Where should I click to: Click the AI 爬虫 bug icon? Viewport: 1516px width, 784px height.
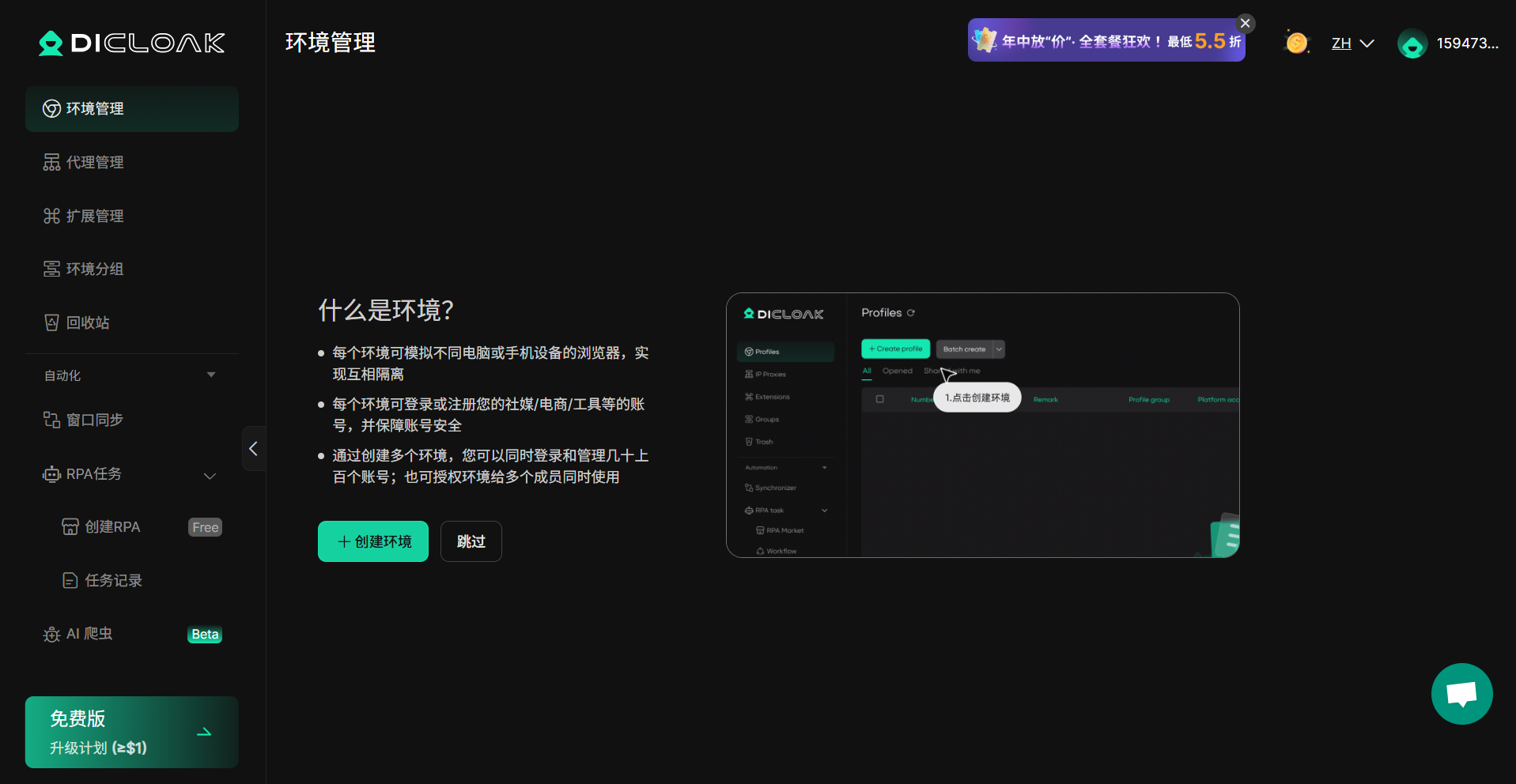pyautogui.click(x=51, y=635)
